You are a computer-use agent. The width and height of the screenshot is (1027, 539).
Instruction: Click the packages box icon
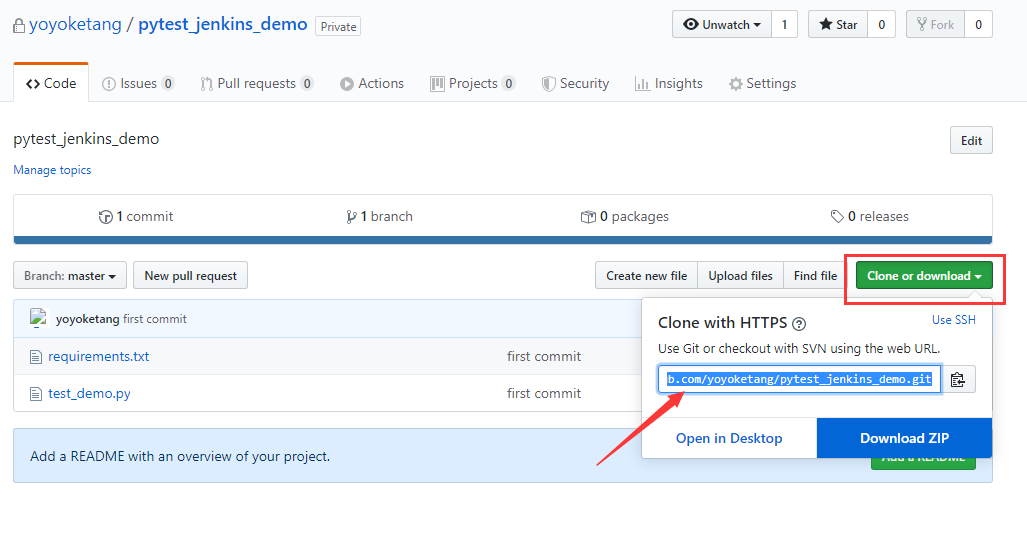coord(588,217)
